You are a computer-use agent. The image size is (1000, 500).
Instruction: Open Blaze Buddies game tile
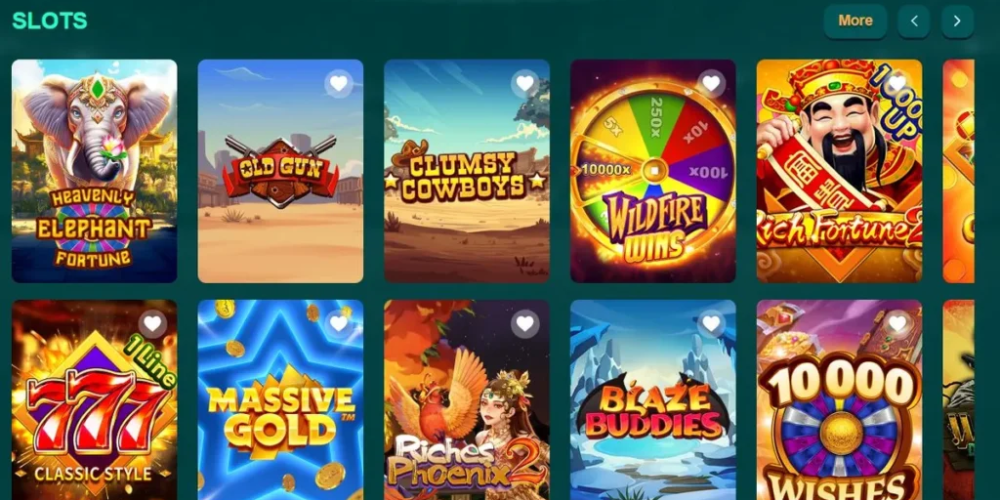pyautogui.click(x=653, y=400)
